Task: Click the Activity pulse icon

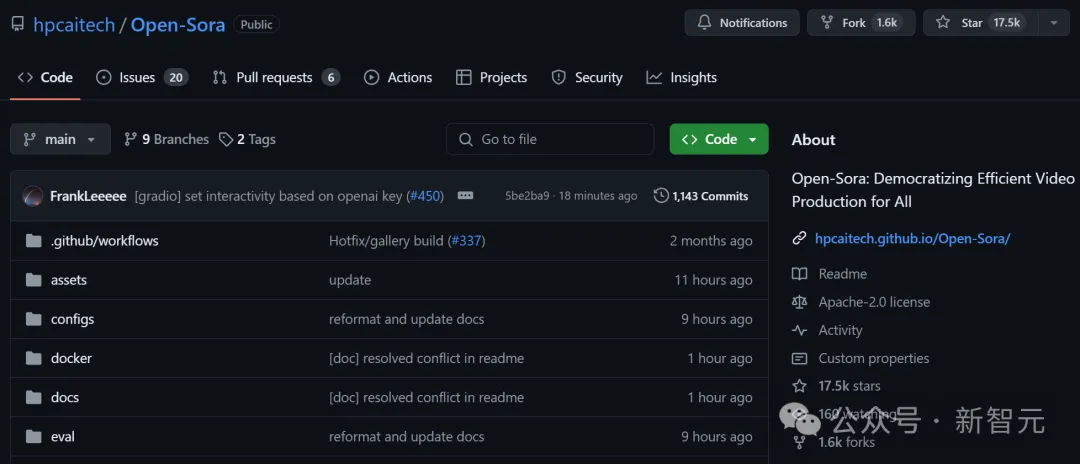Action: click(800, 330)
